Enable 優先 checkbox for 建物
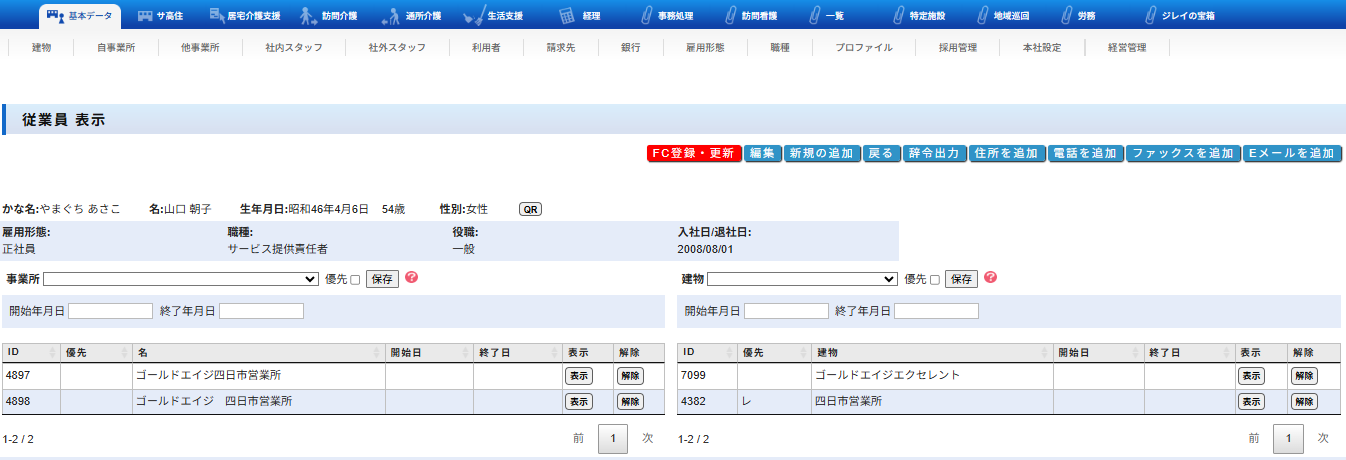Image resolution: width=1346 pixels, height=460 pixels. point(935,280)
